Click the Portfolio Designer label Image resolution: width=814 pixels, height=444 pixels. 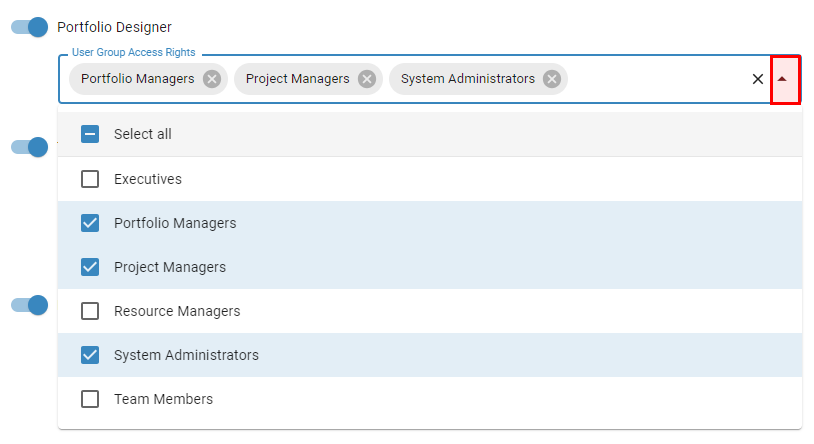click(114, 27)
